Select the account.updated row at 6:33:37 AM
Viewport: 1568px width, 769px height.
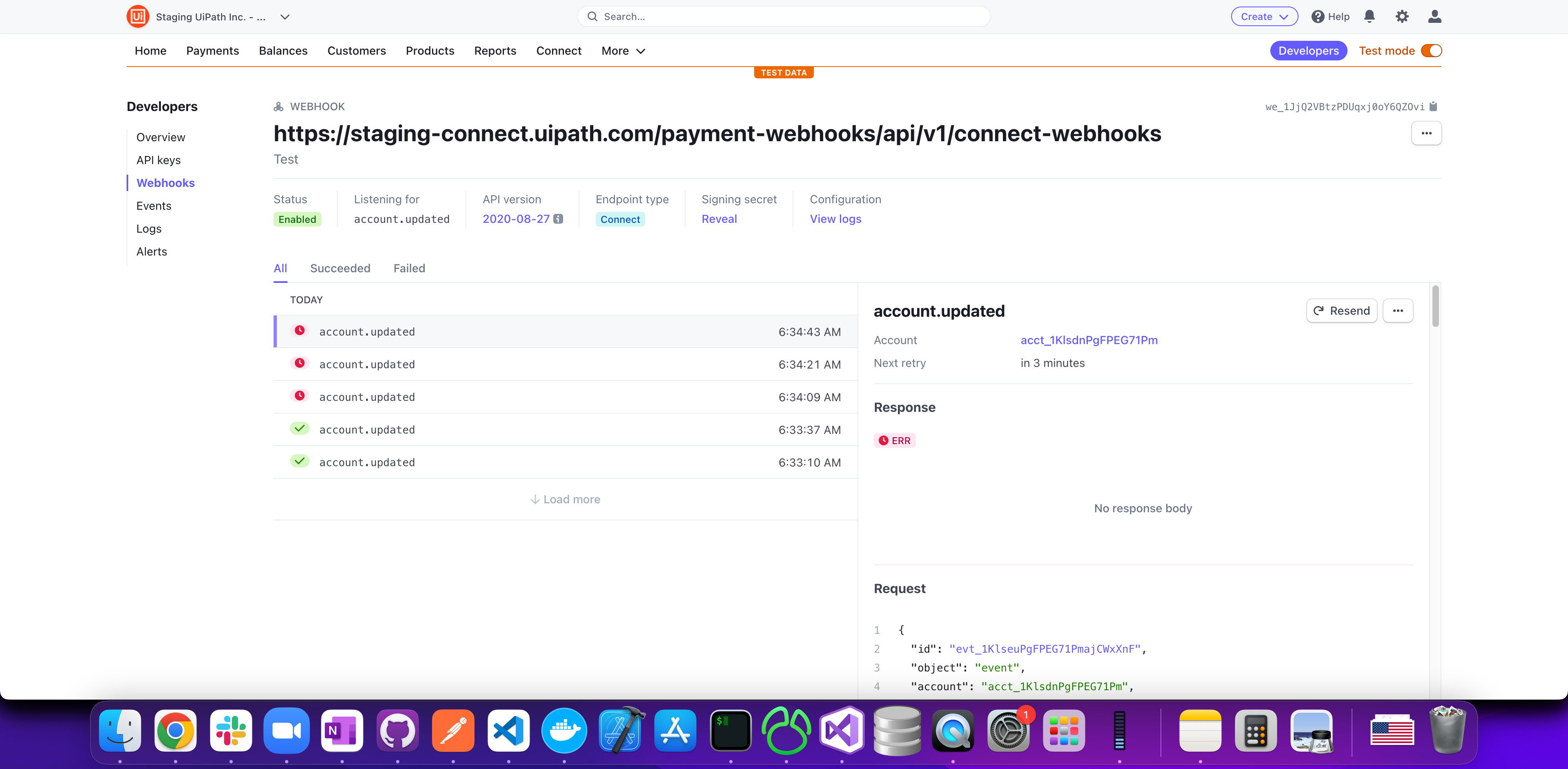coord(566,429)
